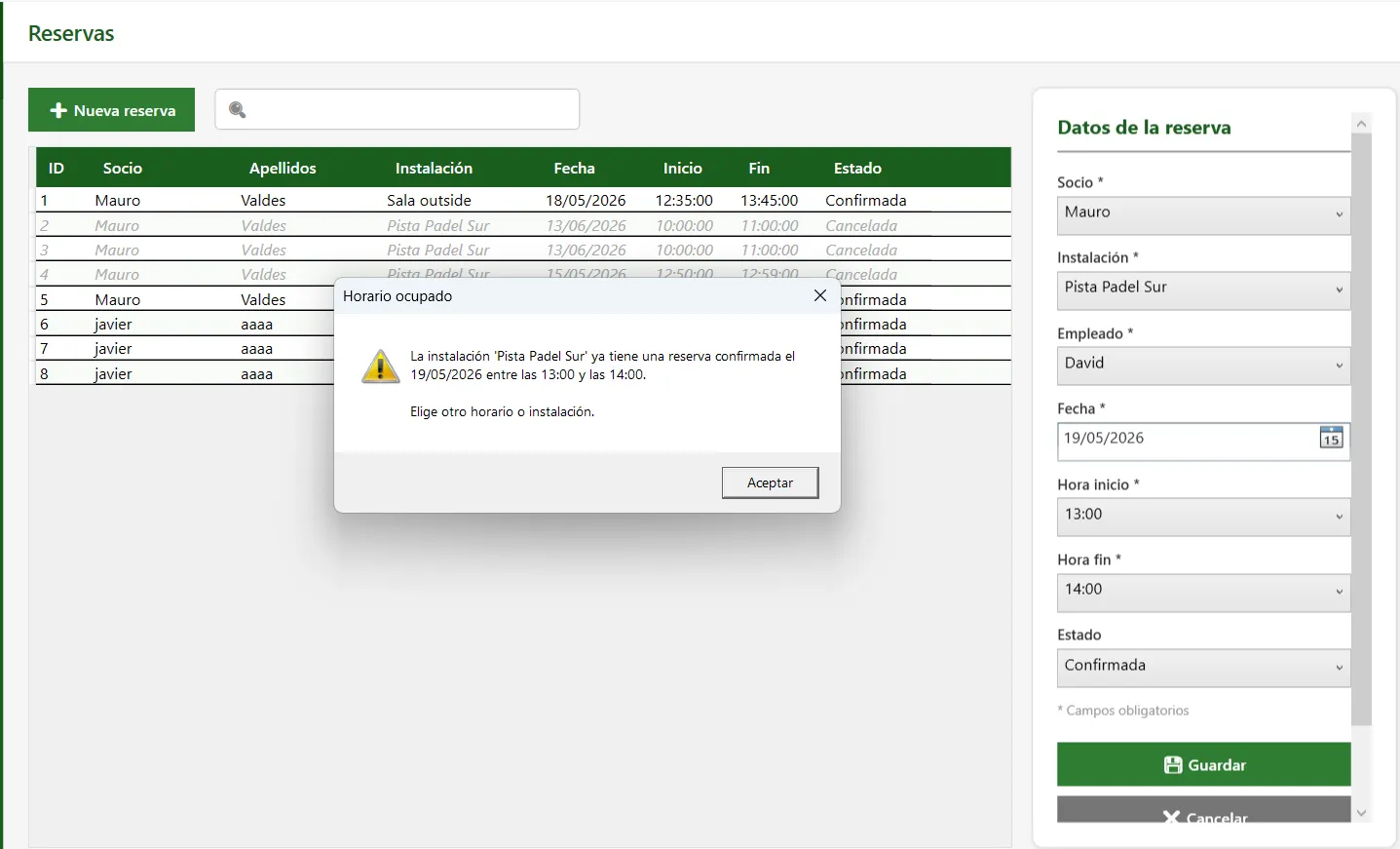Close the Horario ocupado dialog

coord(820,295)
